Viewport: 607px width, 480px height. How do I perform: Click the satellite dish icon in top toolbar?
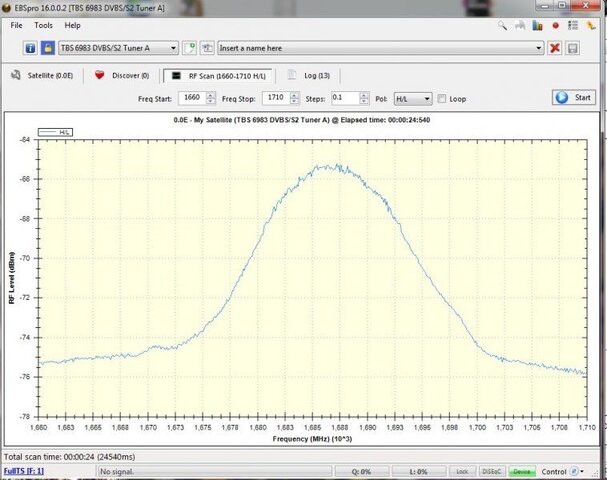pyautogui.click(x=520, y=26)
